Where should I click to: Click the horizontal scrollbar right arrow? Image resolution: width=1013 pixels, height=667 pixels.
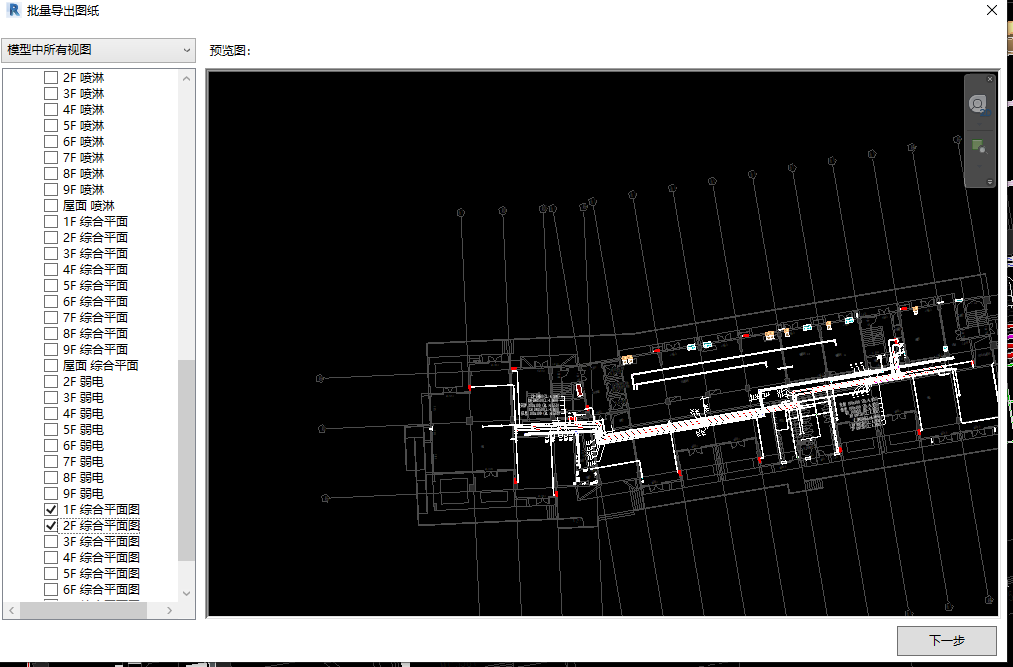169,610
